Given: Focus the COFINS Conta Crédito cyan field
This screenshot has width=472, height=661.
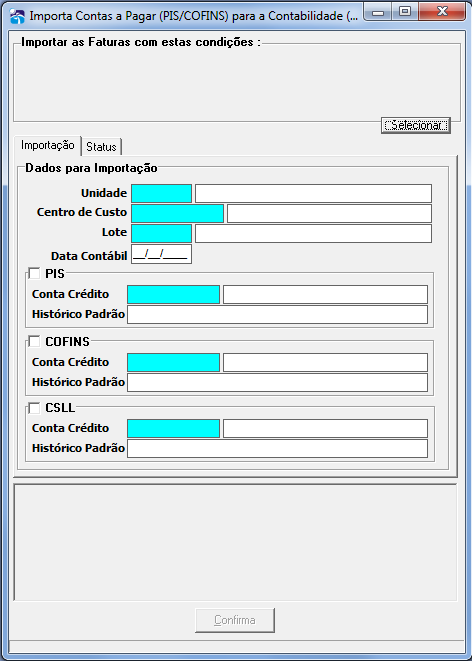Looking at the screenshot, I should click(x=173, y=363).
